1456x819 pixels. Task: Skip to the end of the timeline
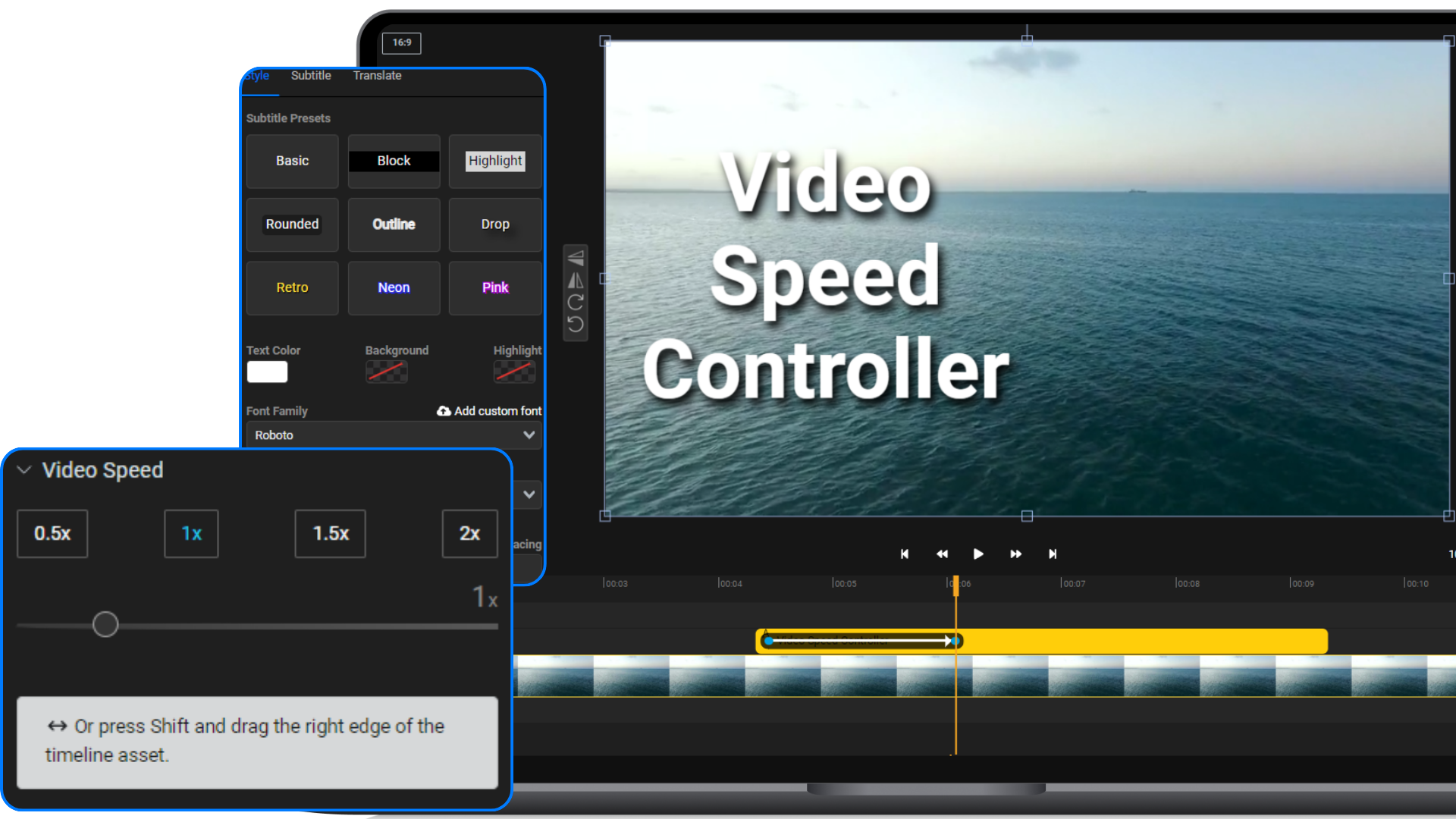click(x=1053, y=554)
